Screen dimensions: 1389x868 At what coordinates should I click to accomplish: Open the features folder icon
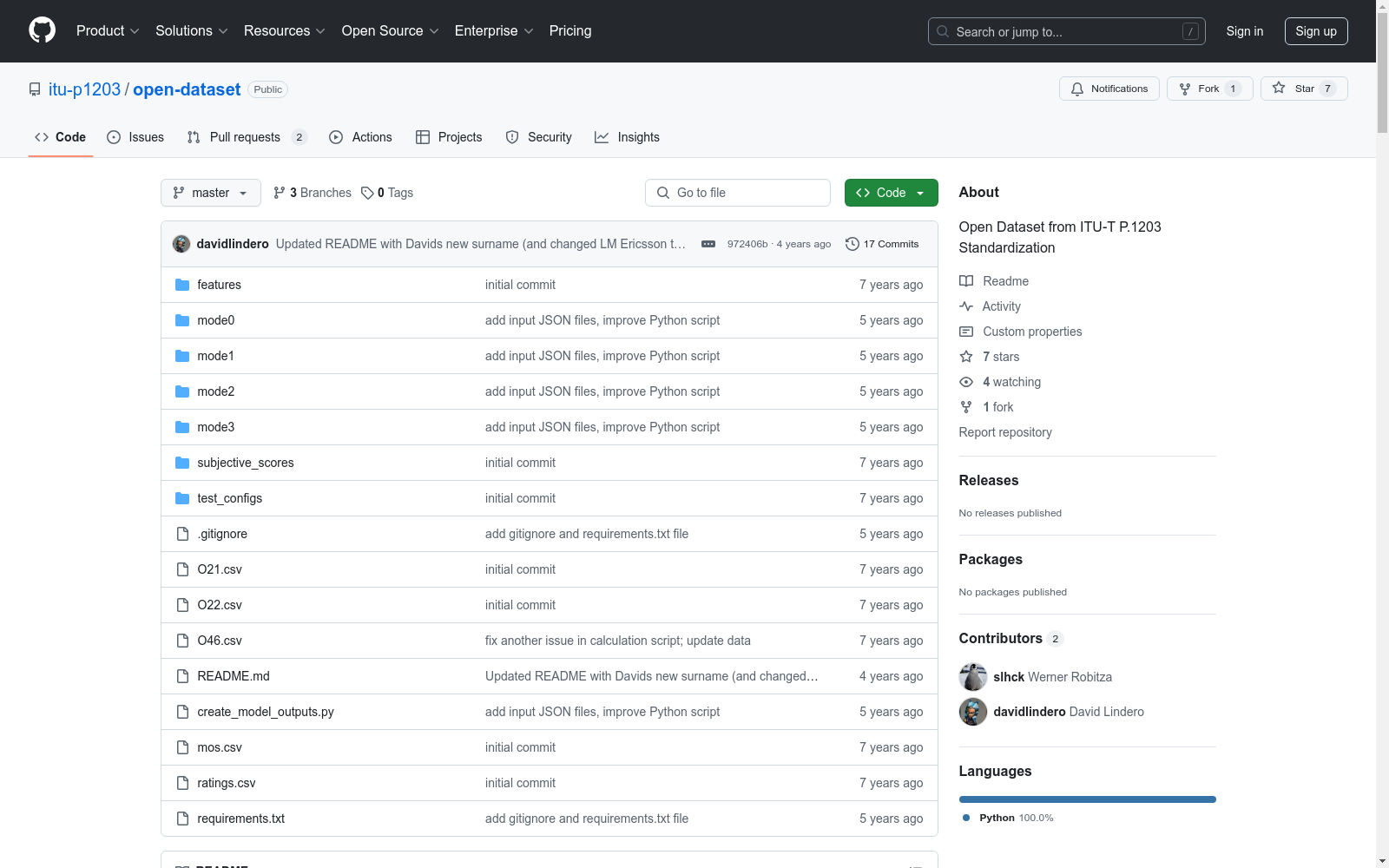[182, 285]
